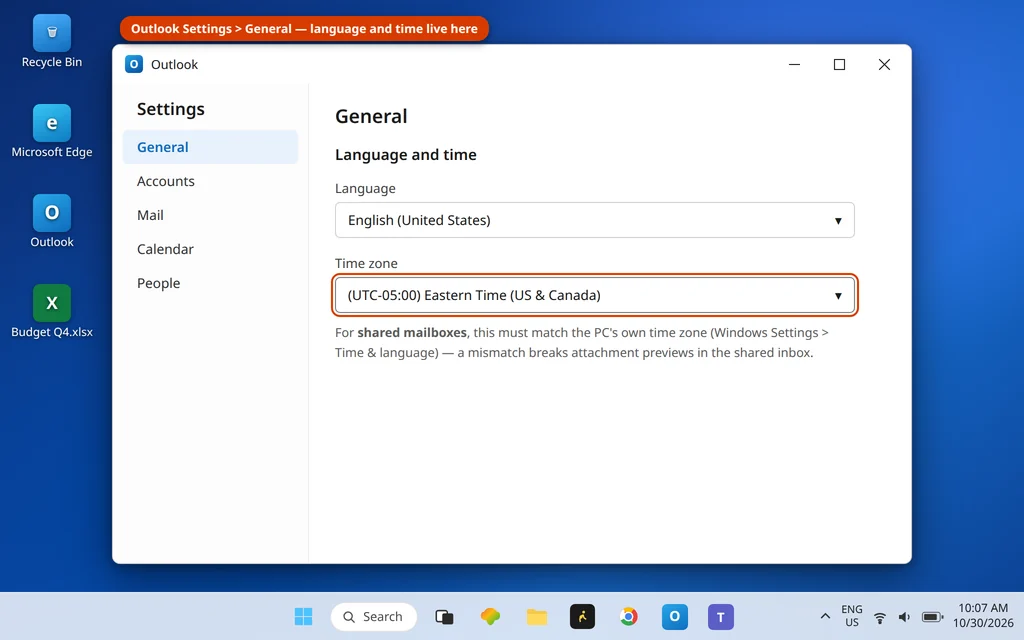Open the Budget Q4.xlsx desktop file

point(52,312)
